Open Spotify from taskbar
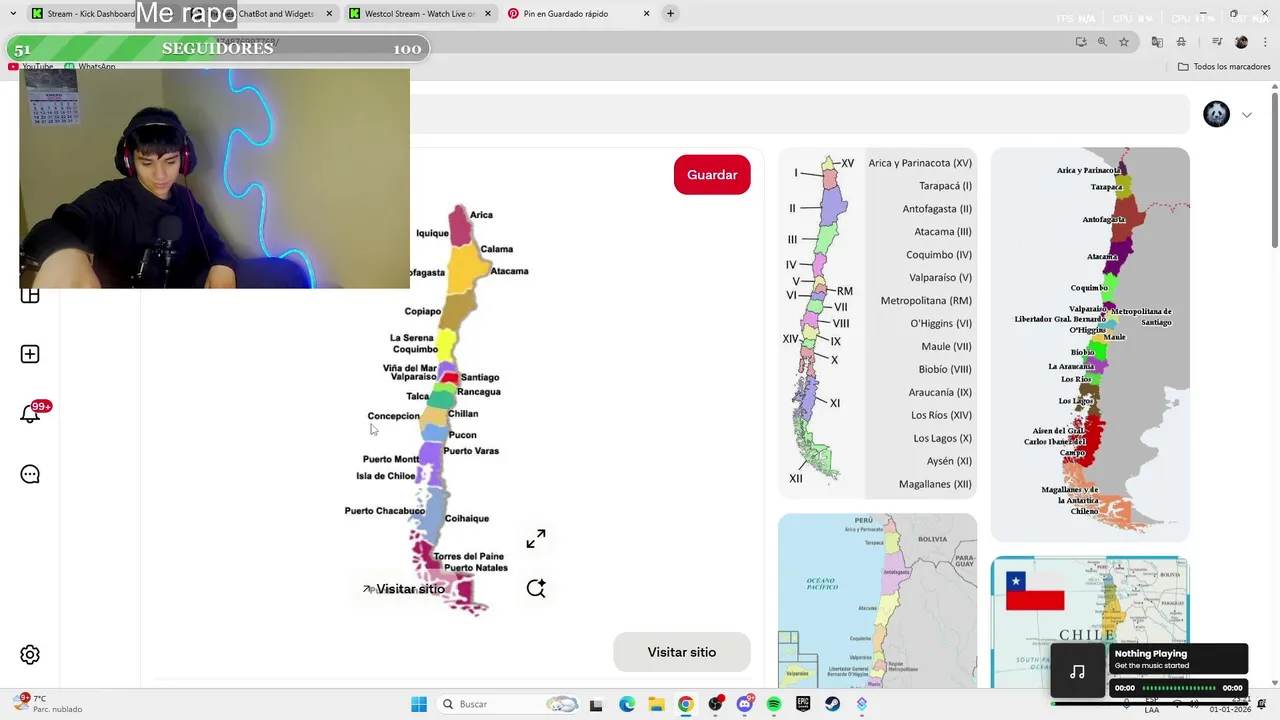 774,704
